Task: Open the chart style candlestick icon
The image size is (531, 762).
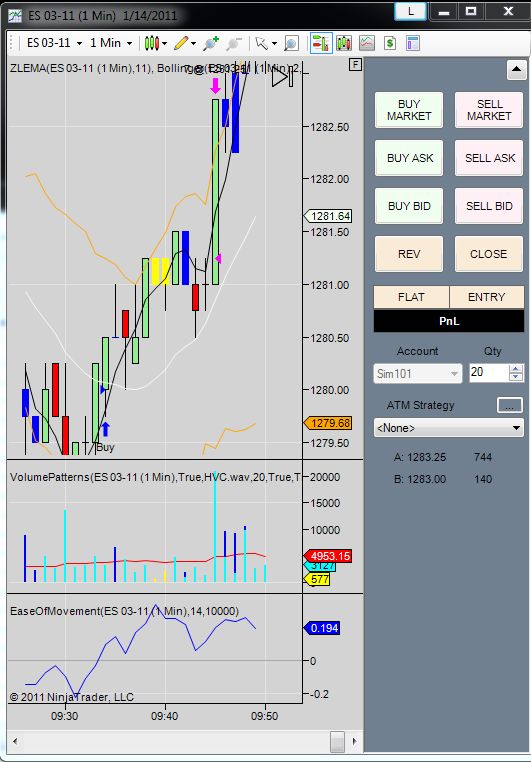Action: pyautogui.click(x=151, y=43)
